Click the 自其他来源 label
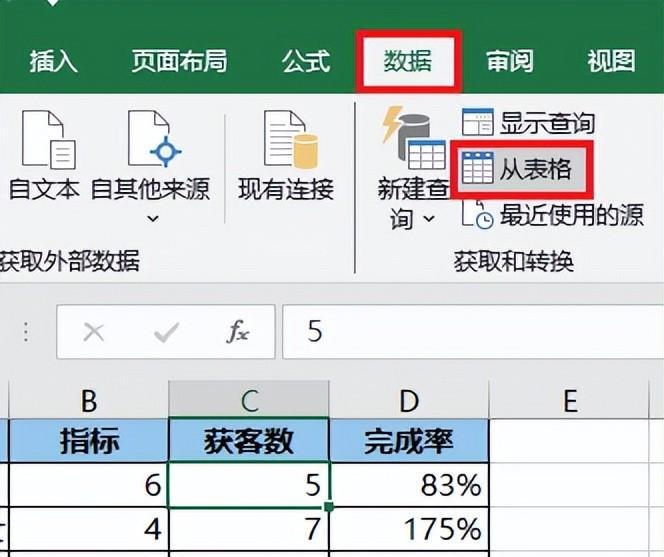The image size is (664, 557). tap(150, 189)
